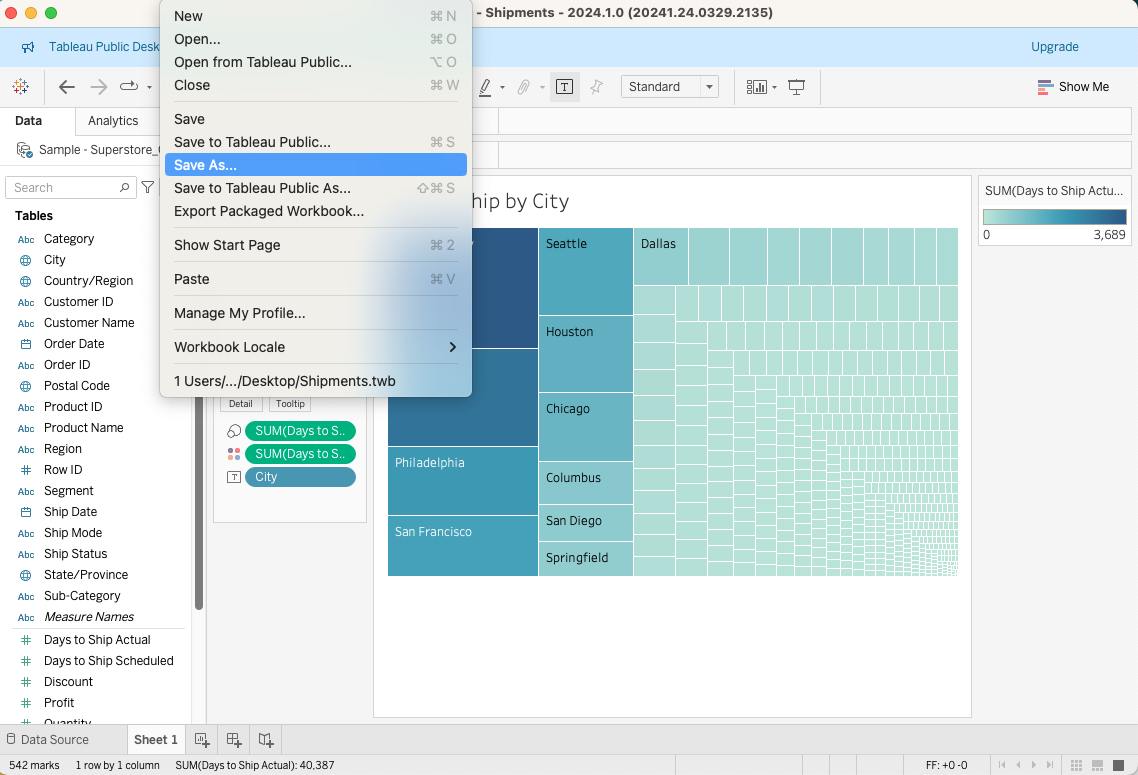Click the filter icon next to the search field
This screenshot has width=1138, height=775.
pyautogui.click(x=147, y=187)
